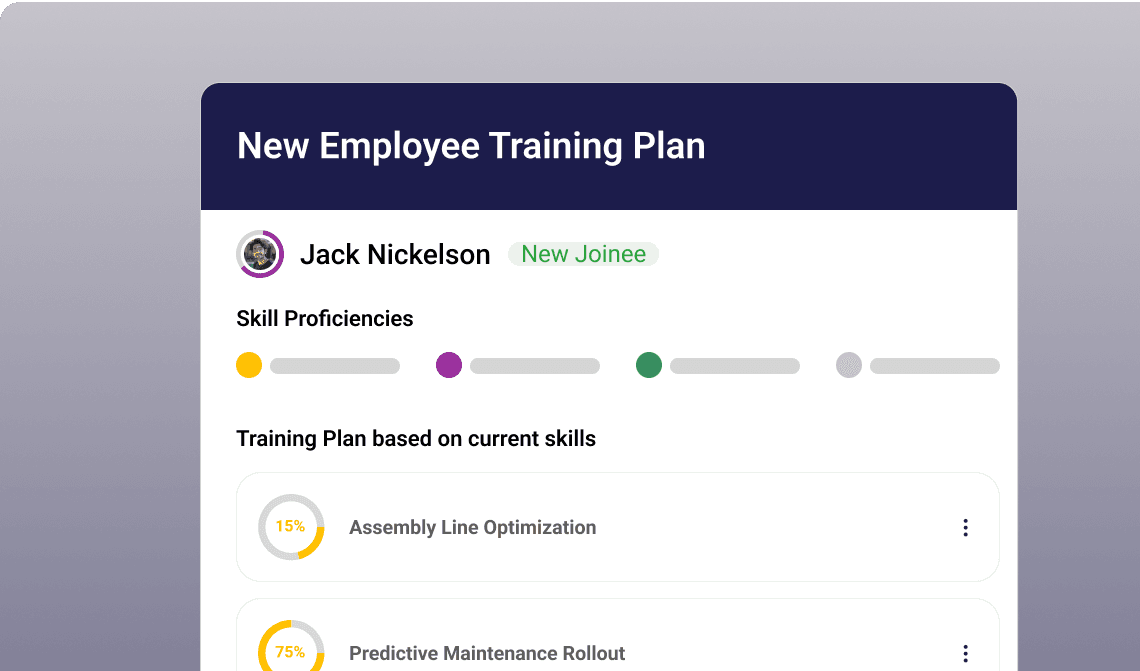The width and height of the screenshot is (1140, 671).
Task: Click the purple skill progress bar
Action: point(533,365)
